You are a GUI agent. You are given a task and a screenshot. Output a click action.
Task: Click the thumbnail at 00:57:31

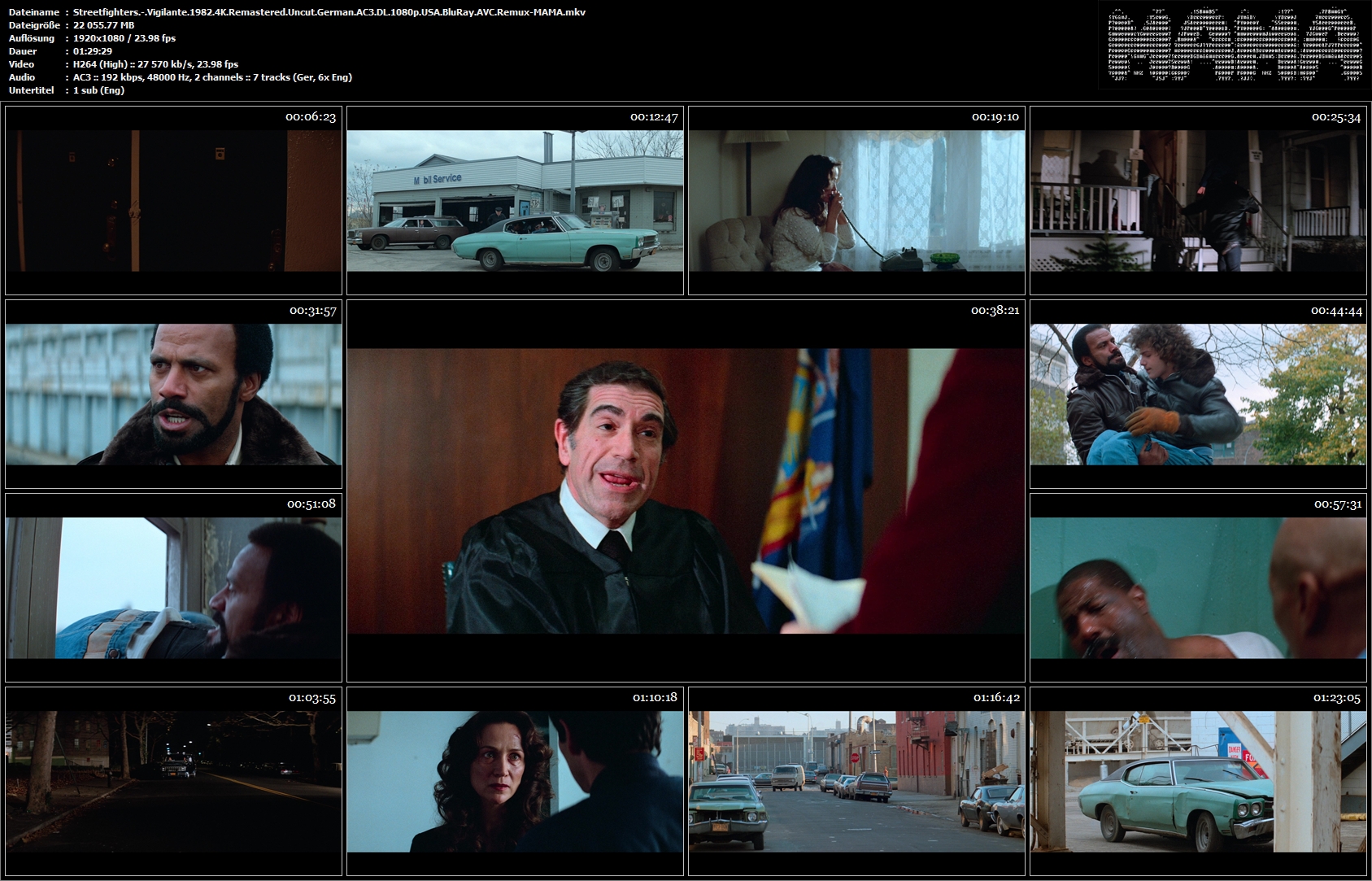(x=1198, y=587)
